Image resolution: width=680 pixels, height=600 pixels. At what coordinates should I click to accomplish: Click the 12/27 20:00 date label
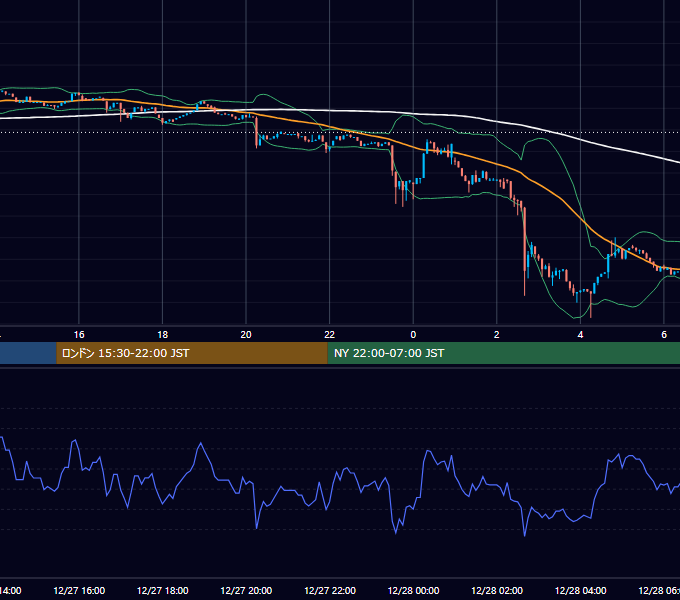pyautogui.click(x=246, y=591)
